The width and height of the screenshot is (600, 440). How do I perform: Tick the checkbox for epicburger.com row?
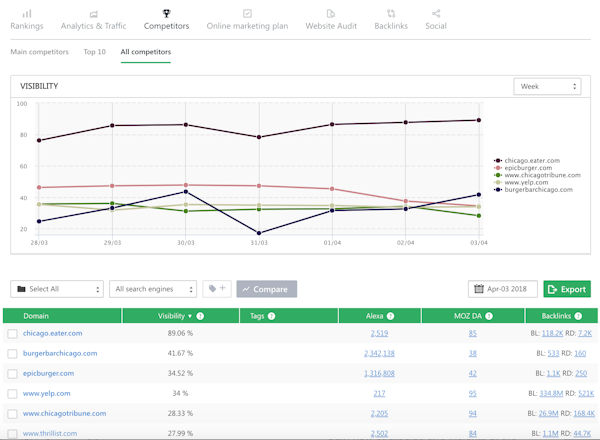tap(12, 373)
